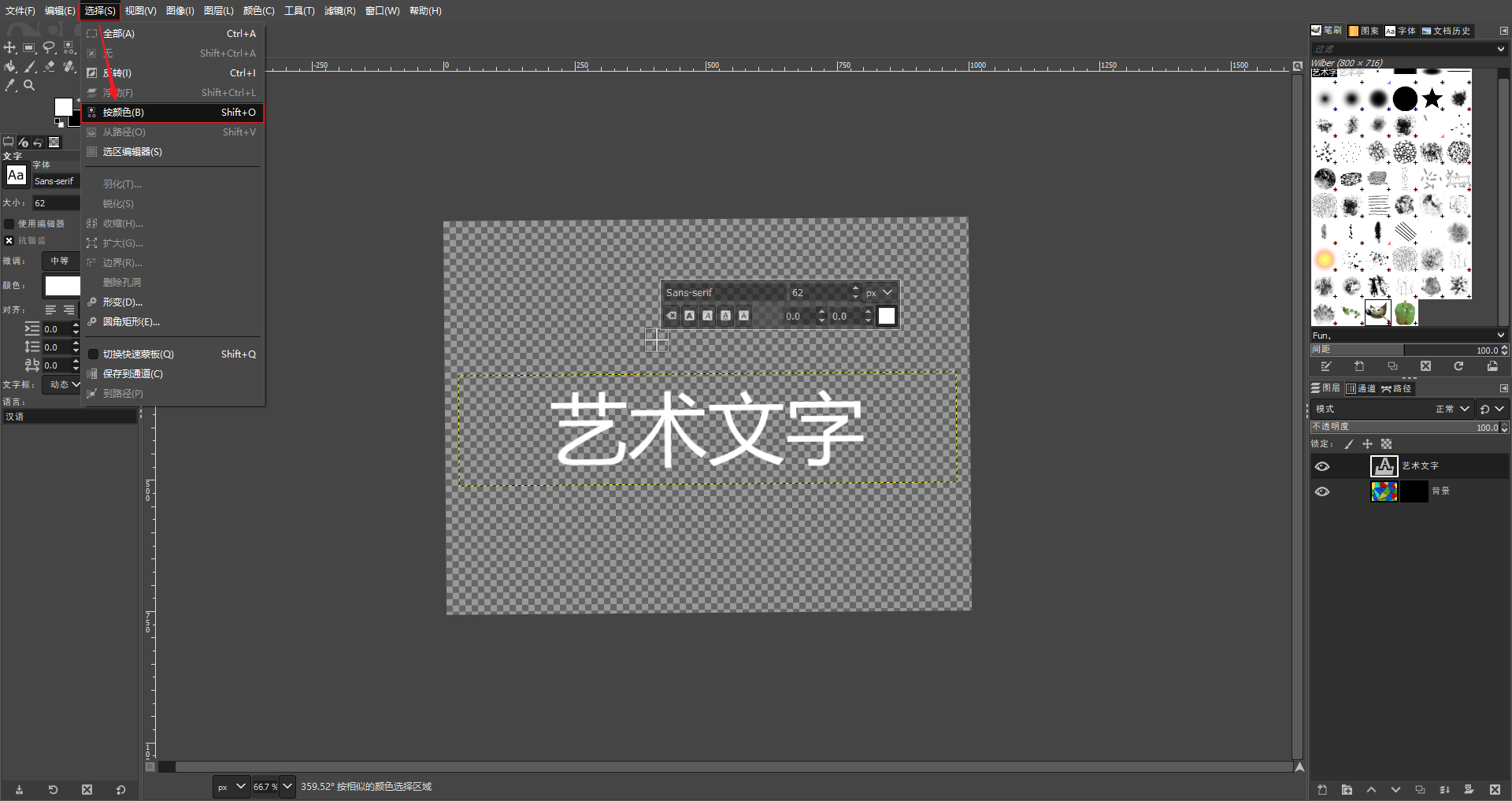Click Save tool preset icon
1512x801 pixels.
pos(19,789)
